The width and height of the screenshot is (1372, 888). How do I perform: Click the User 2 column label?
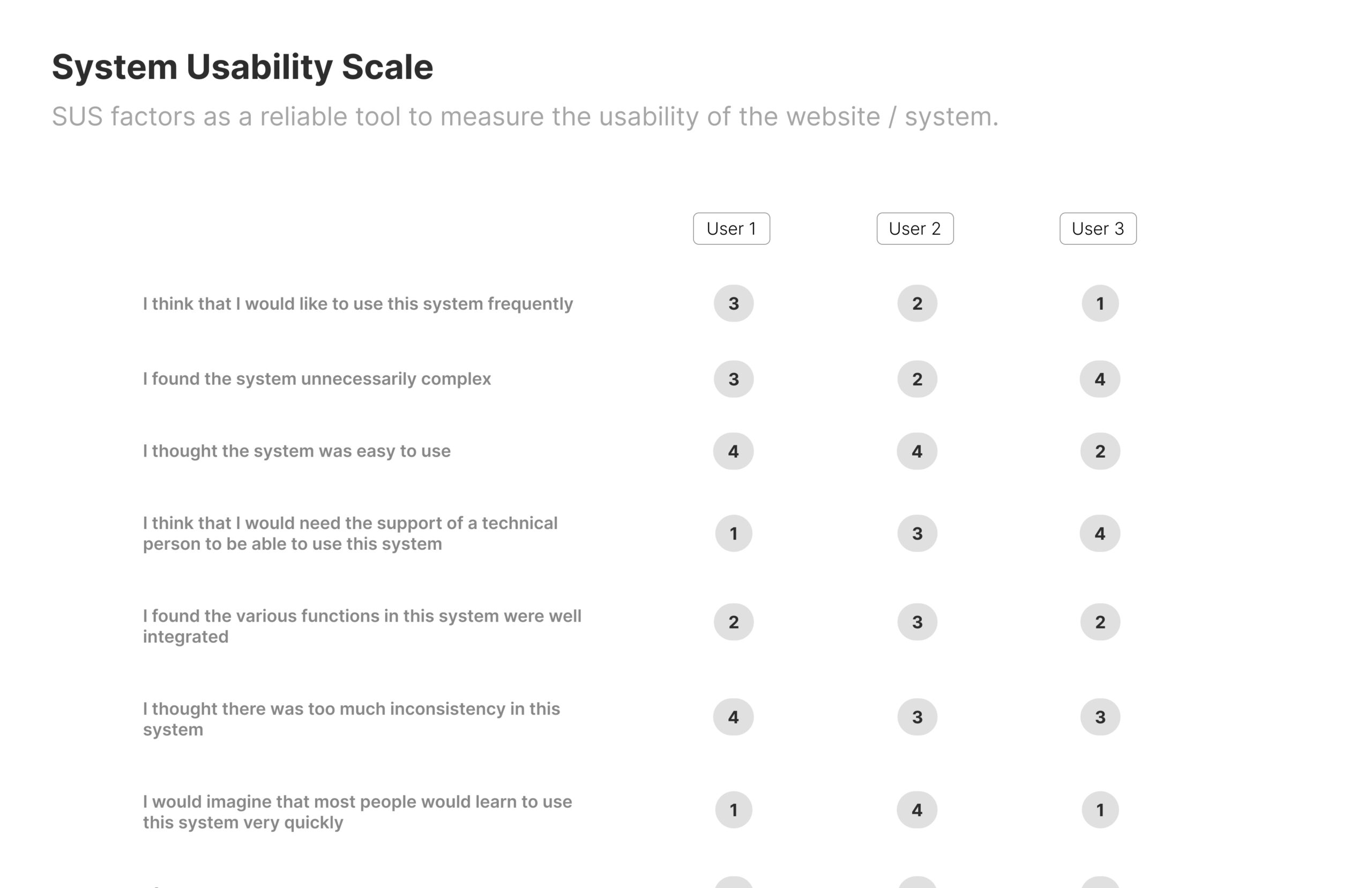click(x=915, y=229)
